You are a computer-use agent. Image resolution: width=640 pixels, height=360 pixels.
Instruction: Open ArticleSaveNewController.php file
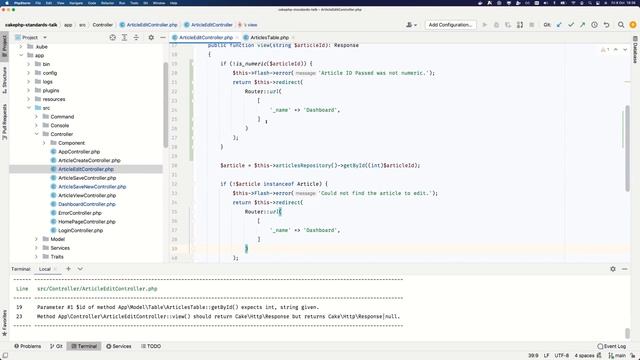pos(92,187)
